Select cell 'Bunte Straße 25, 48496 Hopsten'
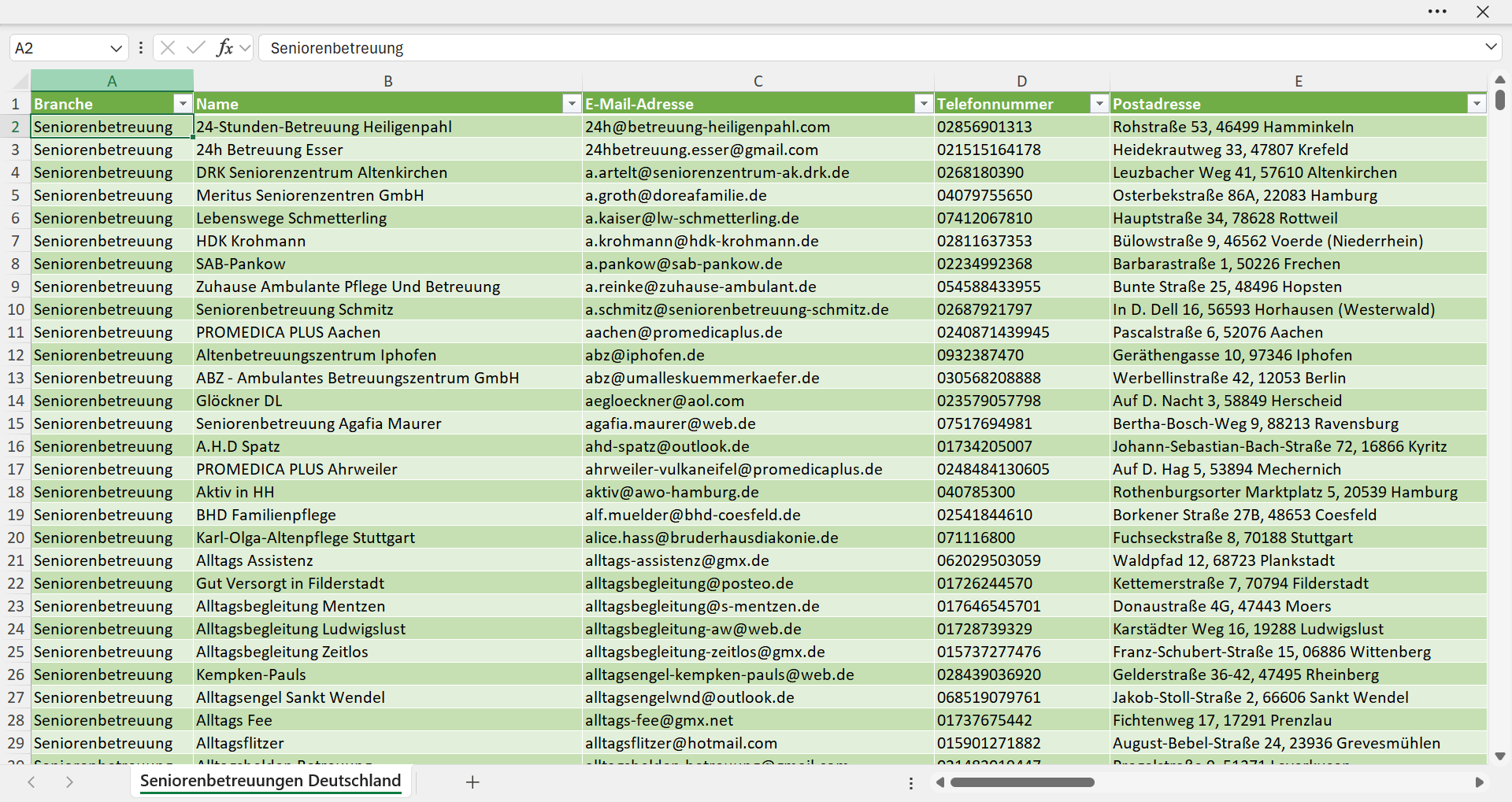 pyautogui.click(x=1299, y=286)
